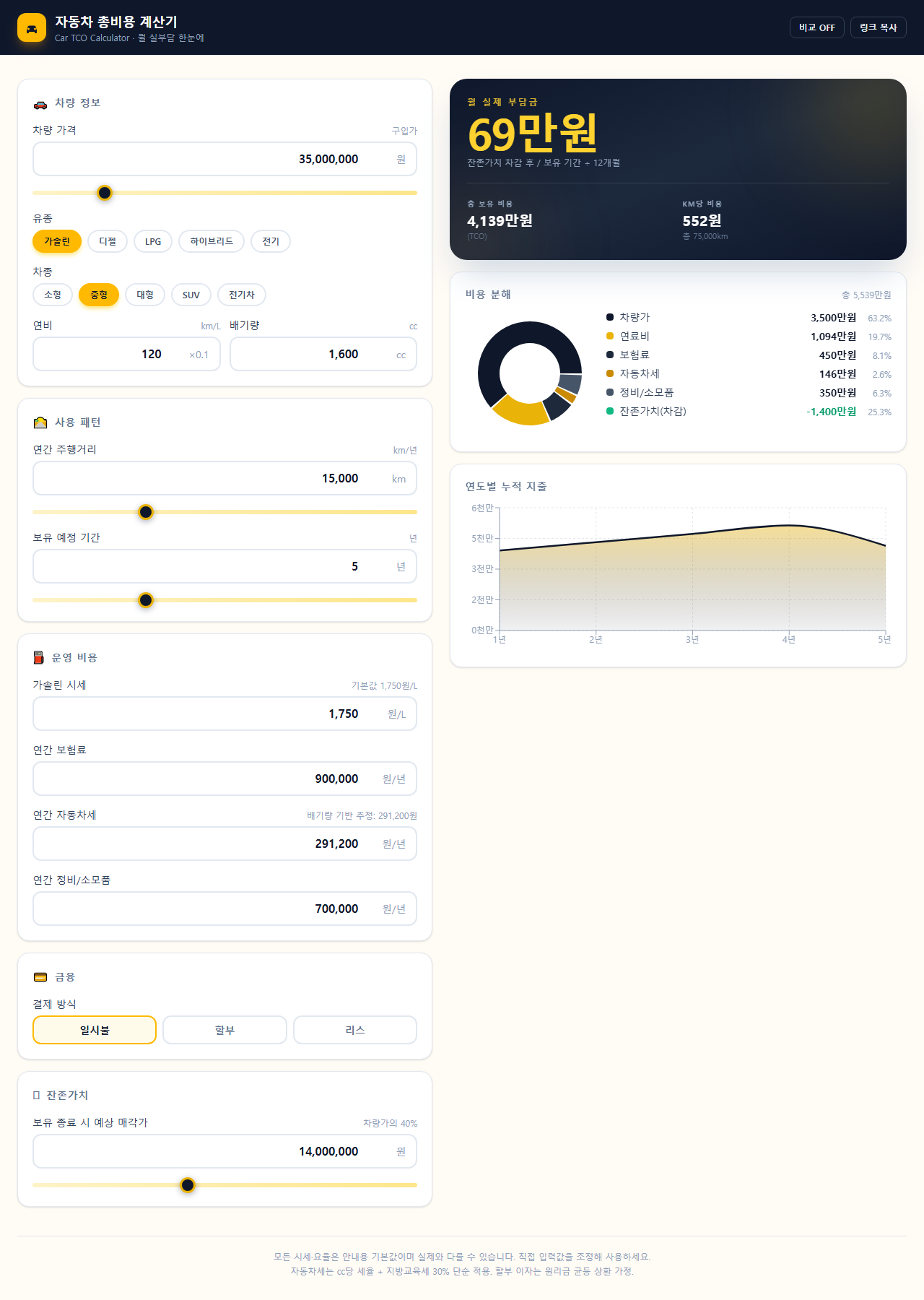Choose 하이브리드 fuel type

[212, 241]
